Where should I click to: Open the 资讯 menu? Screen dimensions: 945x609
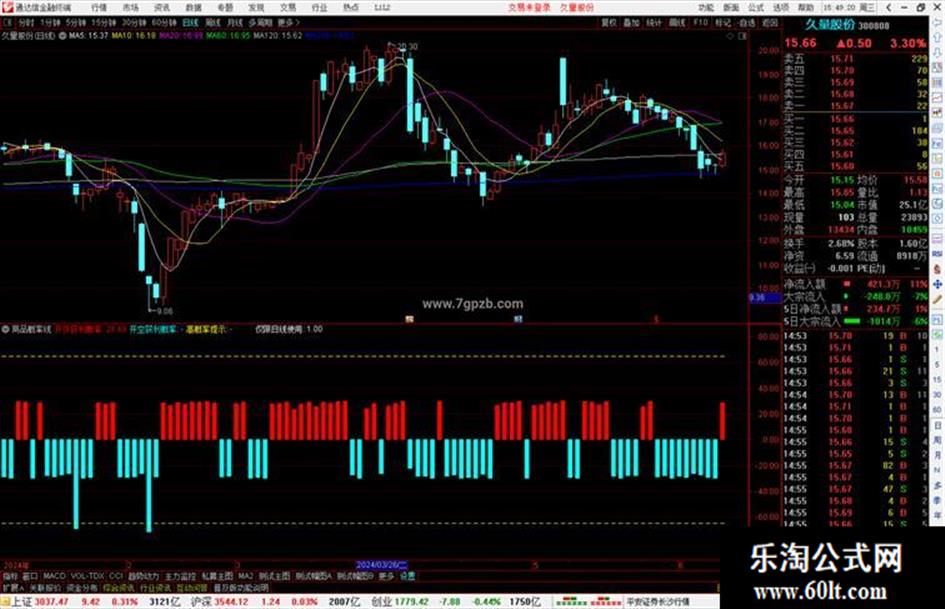162,7
